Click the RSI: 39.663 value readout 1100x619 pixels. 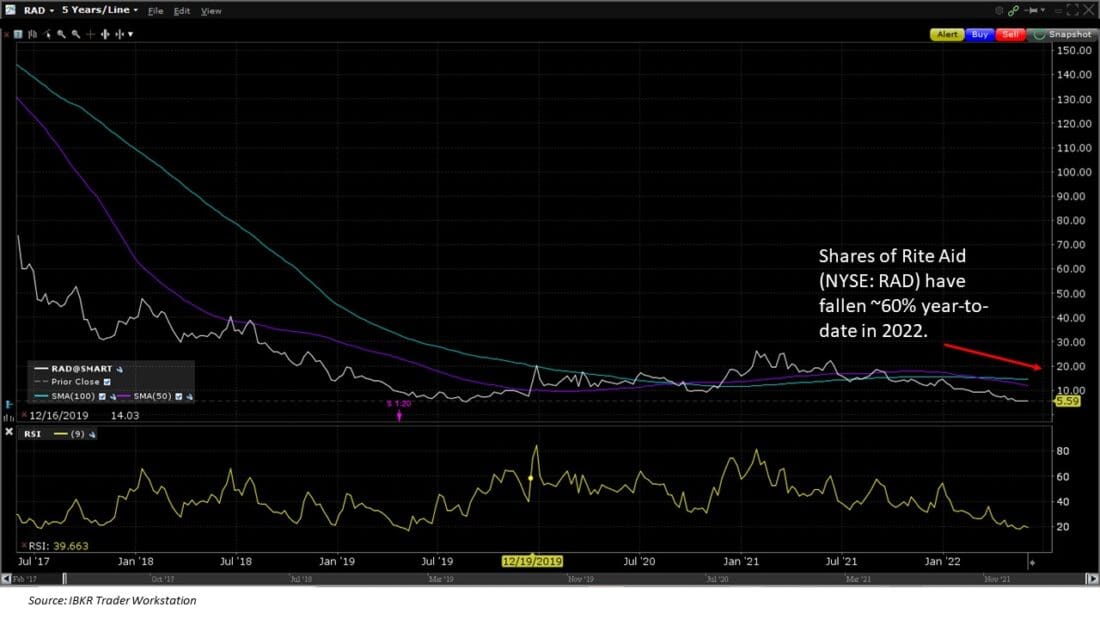(x=59, y=545)
